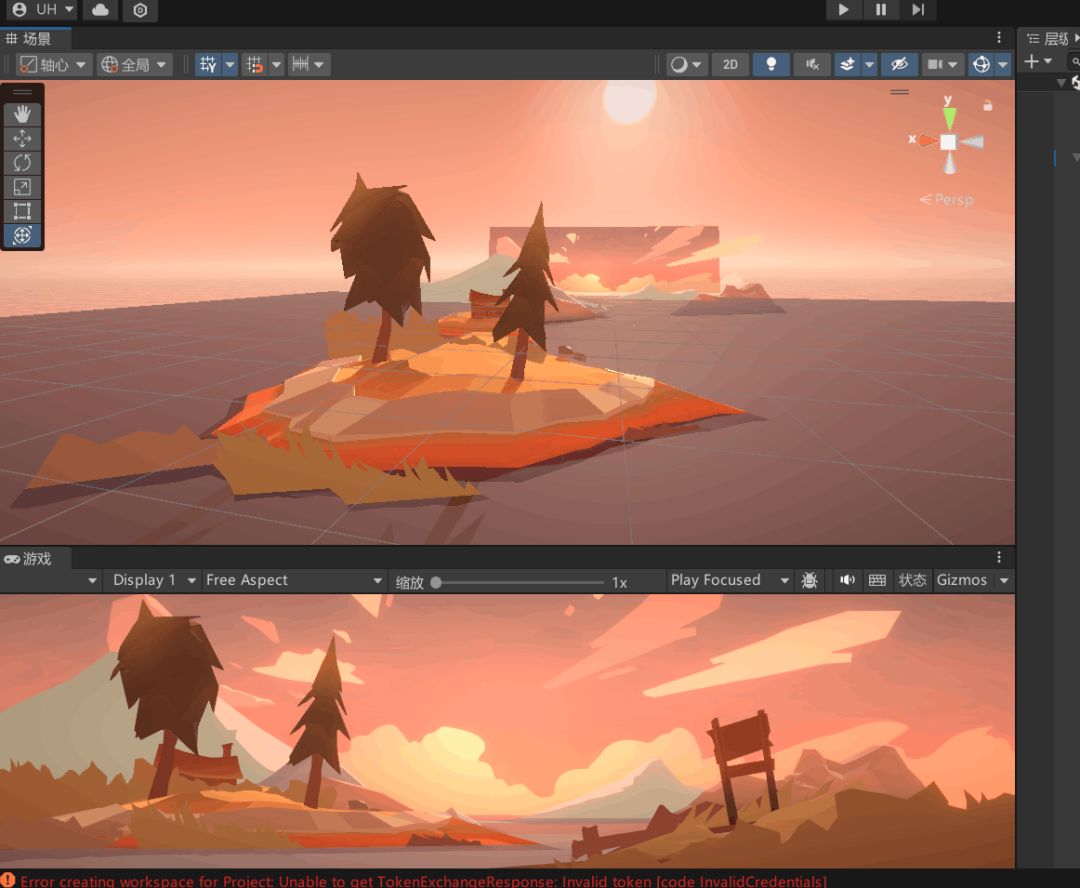Click the orientation overlay drag handle
1080x888 pixels.
pos(899,92)
